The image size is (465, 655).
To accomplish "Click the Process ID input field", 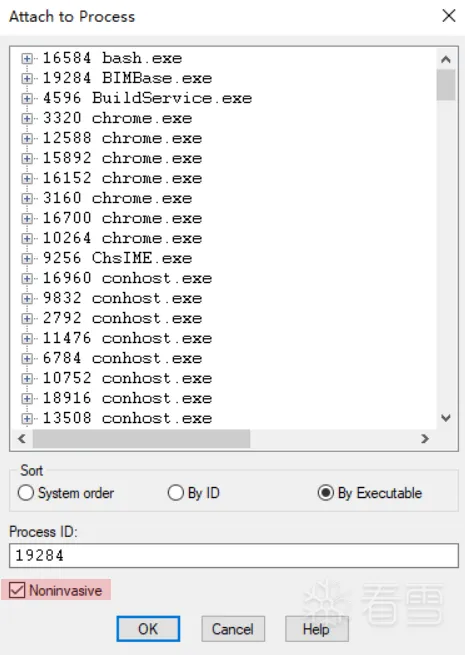I will coord(234,556).
